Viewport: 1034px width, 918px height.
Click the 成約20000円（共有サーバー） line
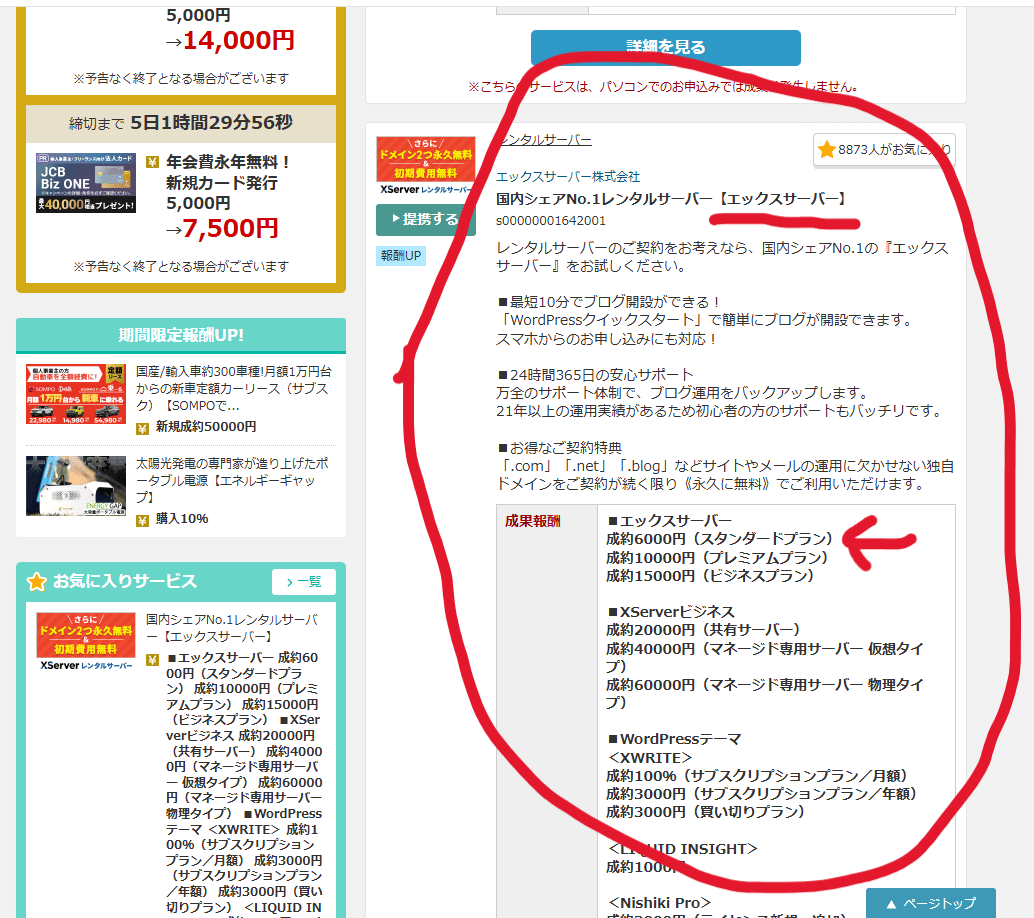coord(703,630)
